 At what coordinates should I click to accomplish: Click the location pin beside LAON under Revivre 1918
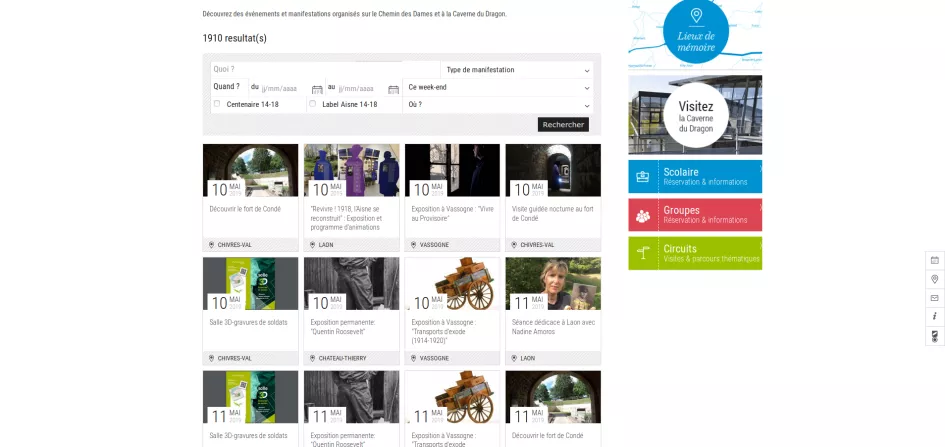312,245
